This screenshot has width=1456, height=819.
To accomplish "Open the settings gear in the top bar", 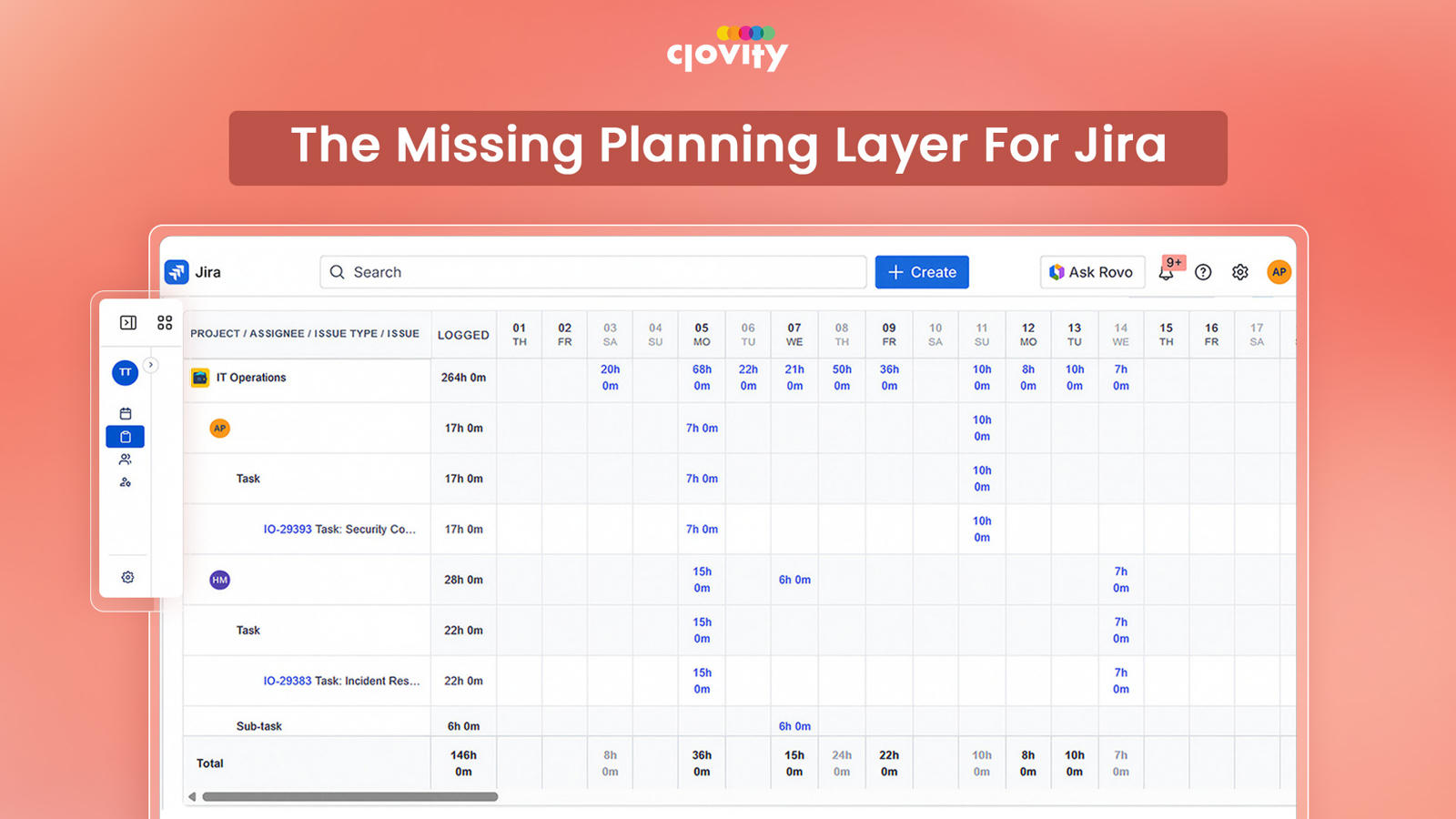I will (1240, 272).
